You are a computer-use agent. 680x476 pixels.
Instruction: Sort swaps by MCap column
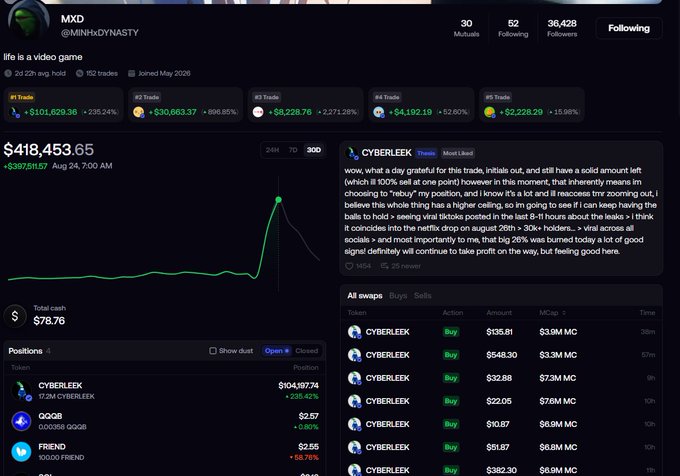(x=552, y=313)
